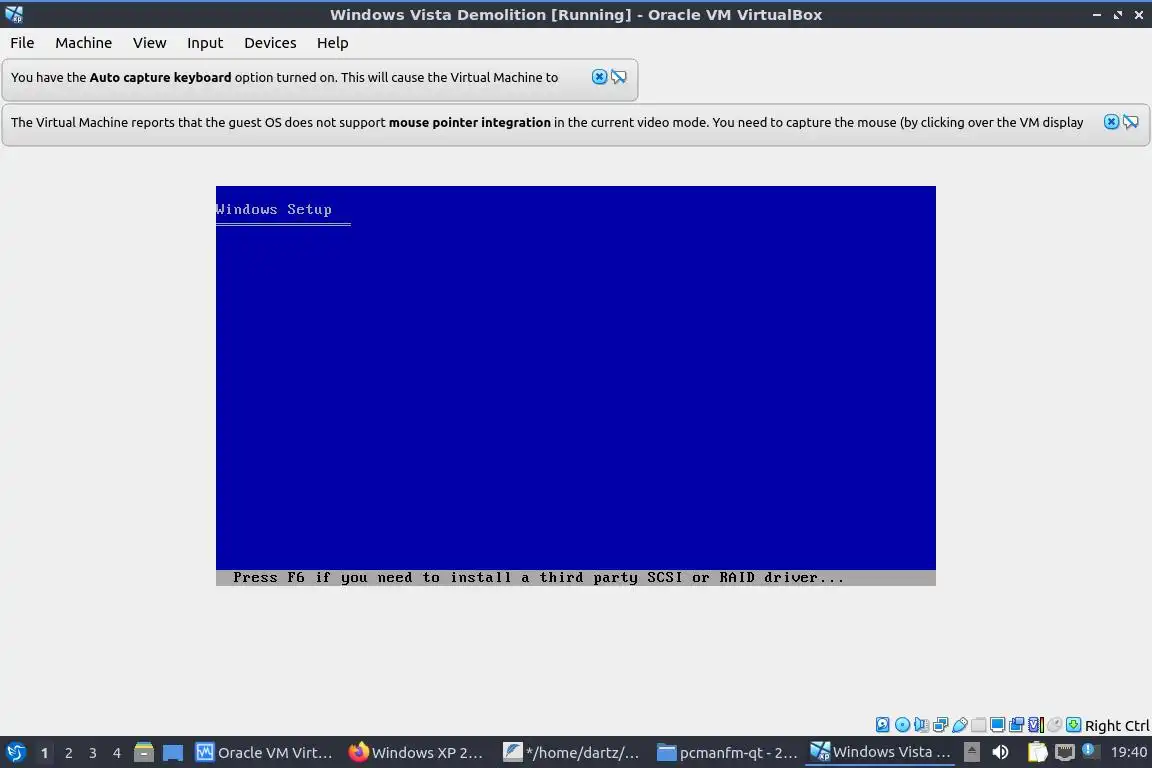Open the Machine menu
The height and width of the screenshot is (768, 1152).
coord(84,43)
